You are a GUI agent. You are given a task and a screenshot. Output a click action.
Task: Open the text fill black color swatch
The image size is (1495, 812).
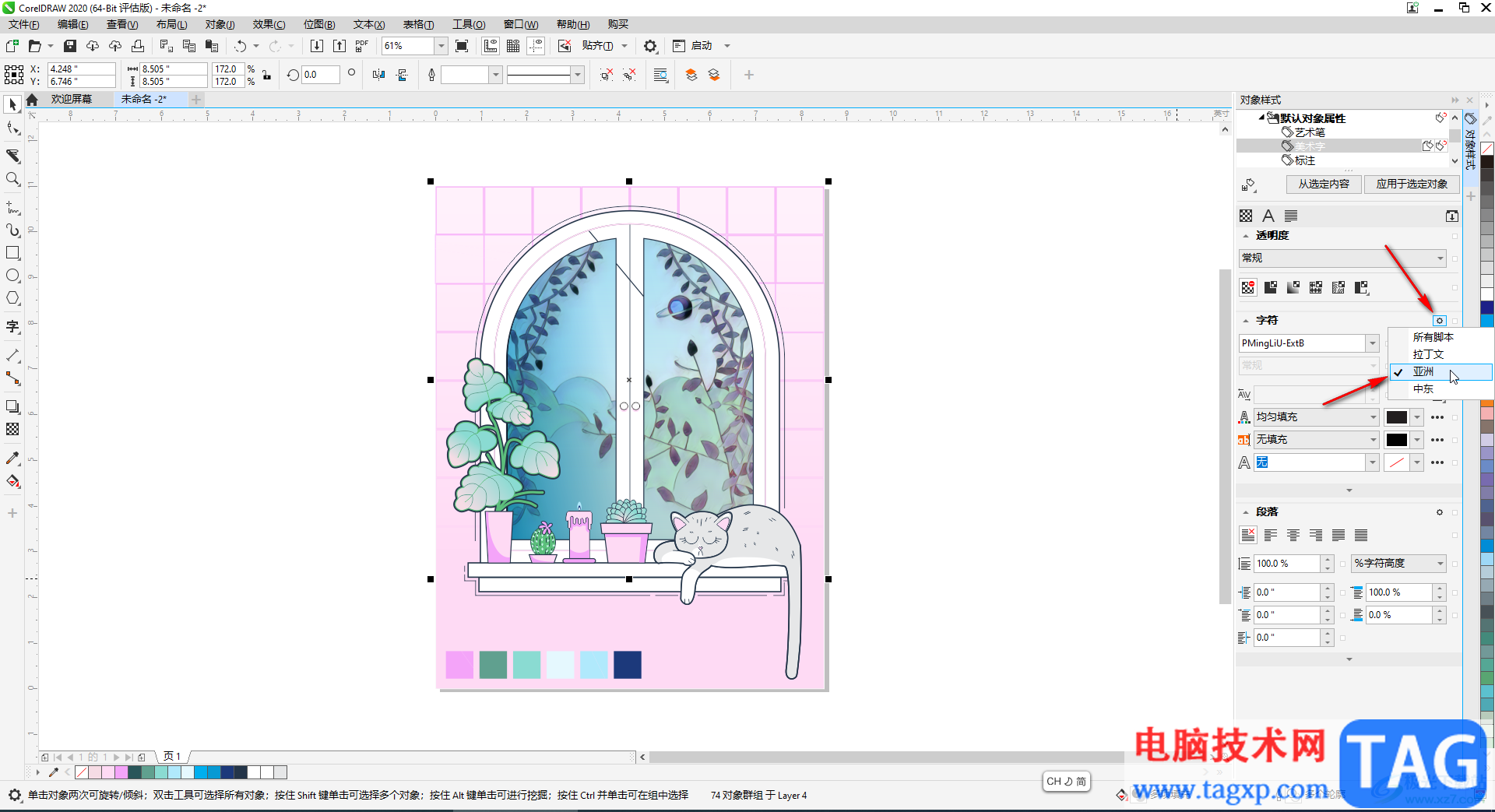click(1397, 417)
